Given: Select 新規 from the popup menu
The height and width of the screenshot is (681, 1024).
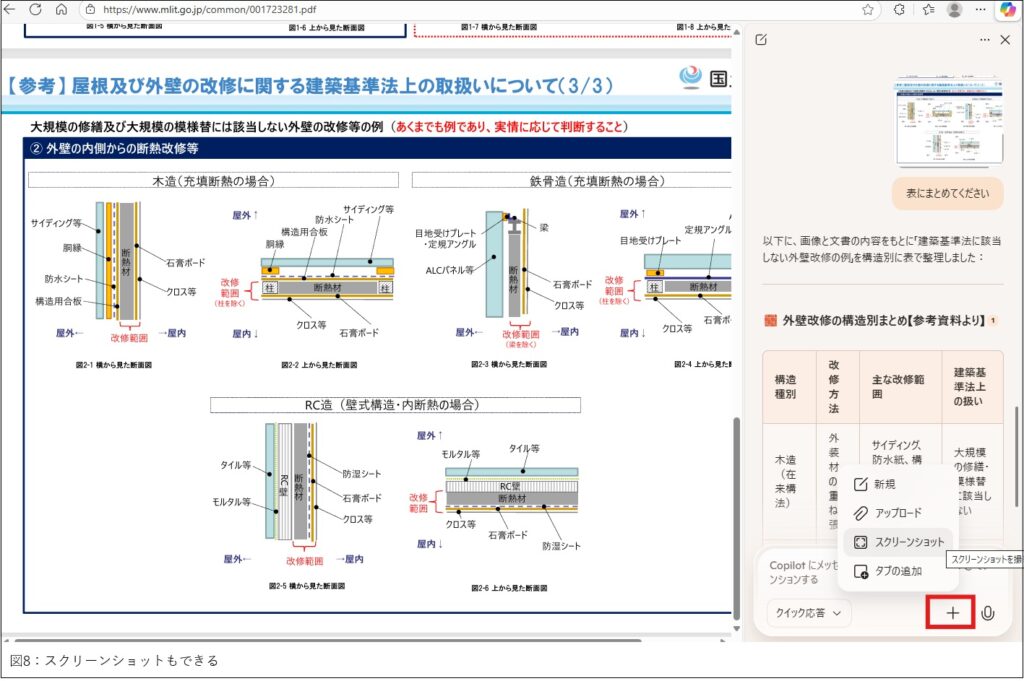Looking at the screenshot, I should [x=884, y=484].
